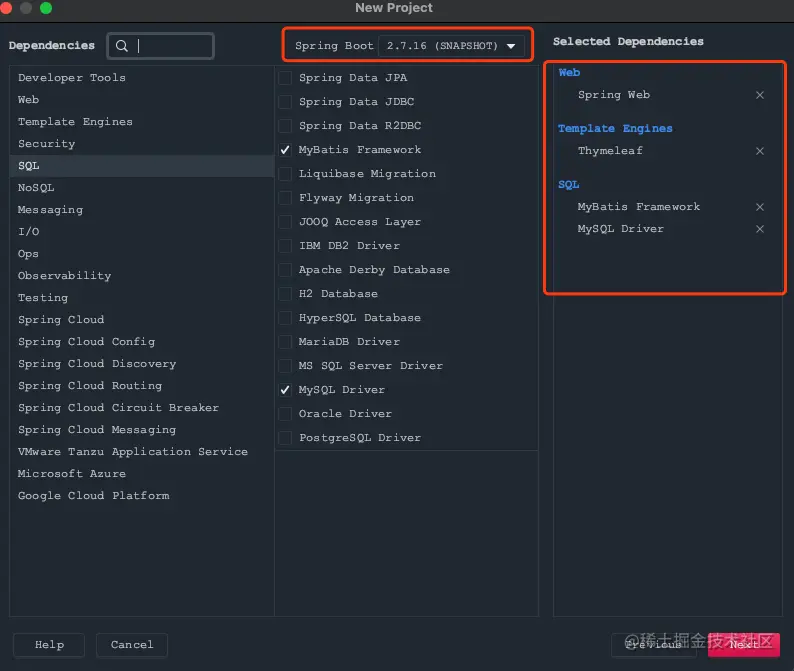Viewport: 794px width, 671px height.
Task: Enable HyperSQL Database checkbox
Action: [285, 318]
